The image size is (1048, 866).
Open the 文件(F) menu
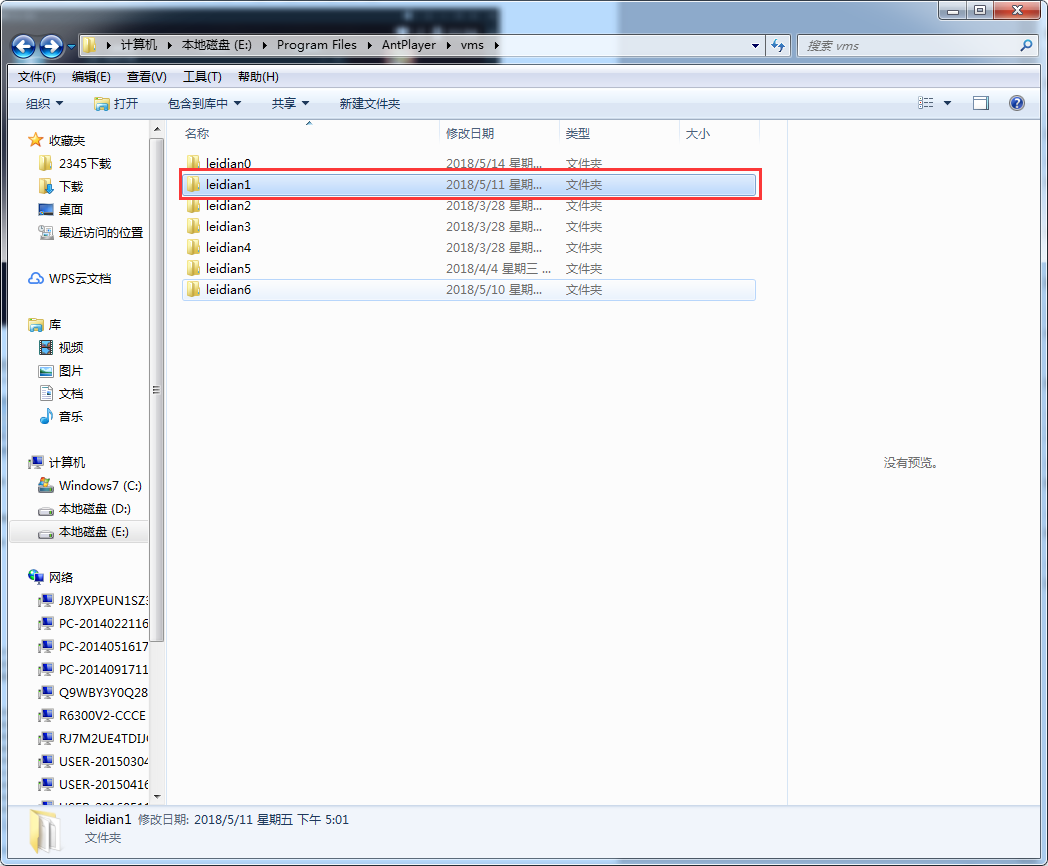37,77
